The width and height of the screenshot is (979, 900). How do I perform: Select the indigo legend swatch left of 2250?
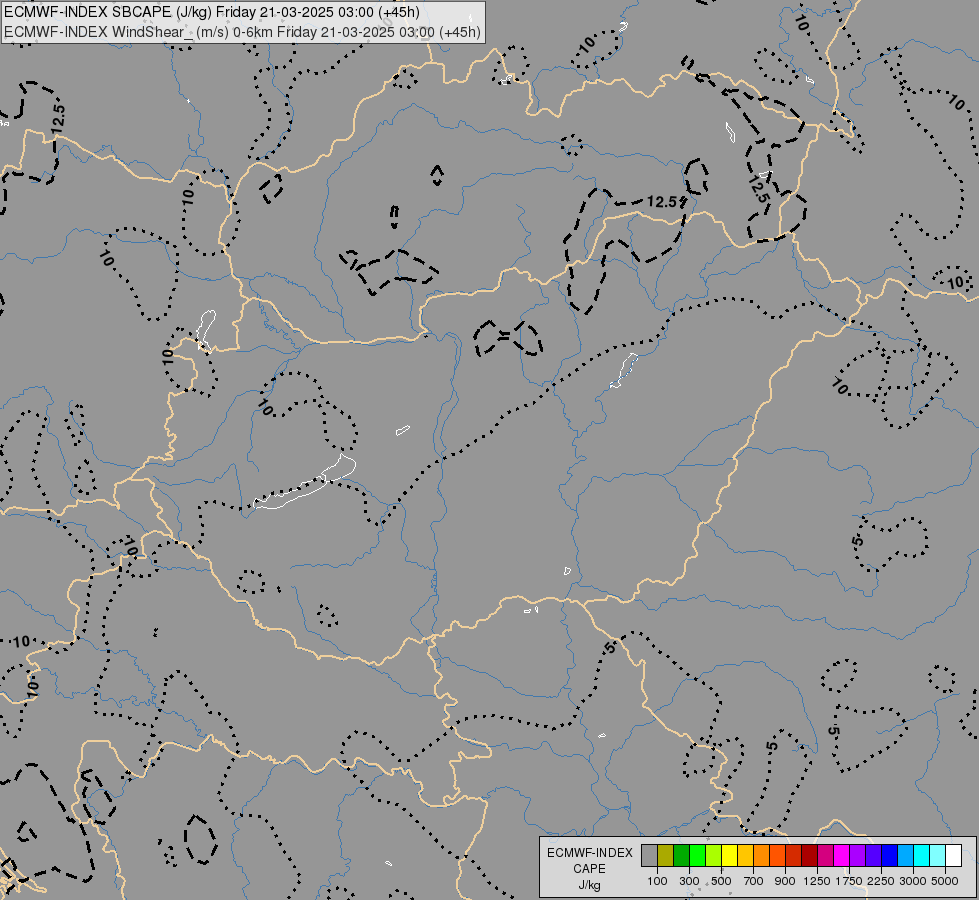(873, 855)
